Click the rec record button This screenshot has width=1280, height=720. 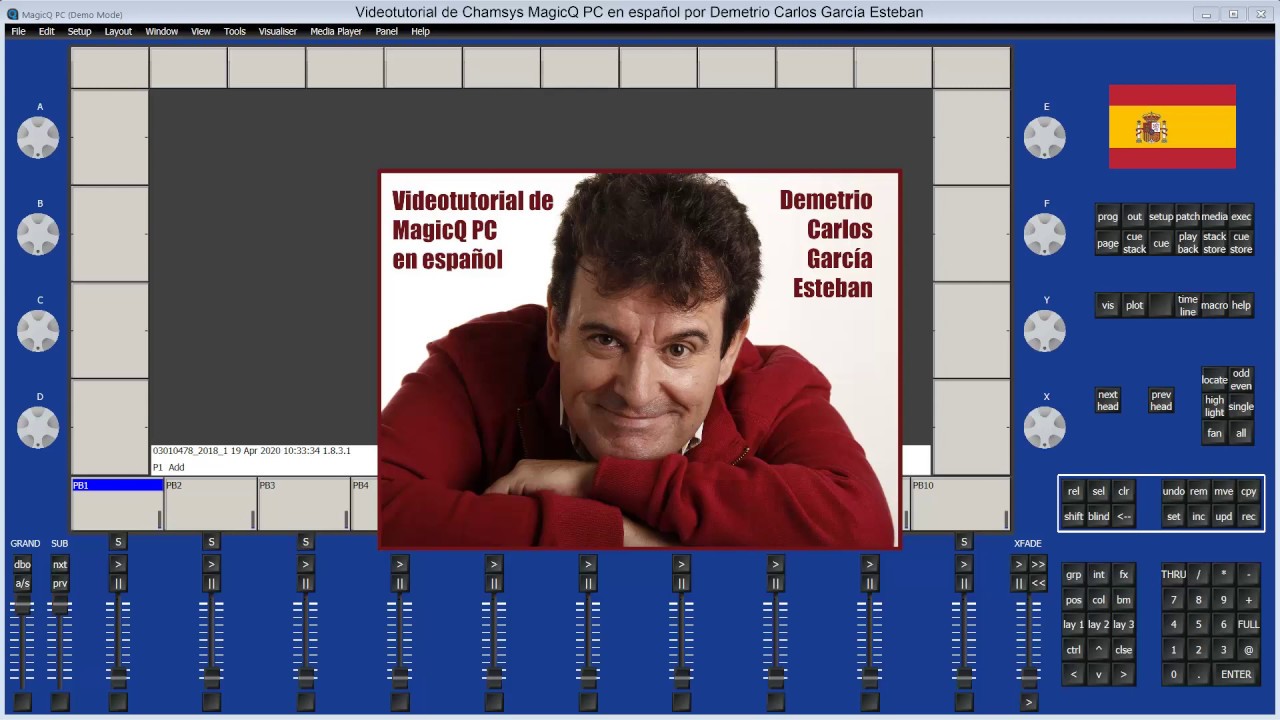click(x=1248, y=517)
